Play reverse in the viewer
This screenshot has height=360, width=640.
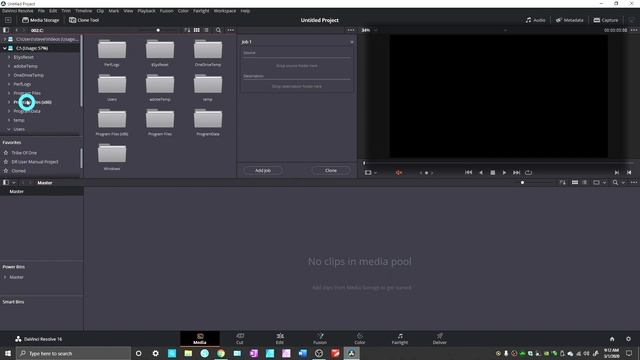coord(481,173)
